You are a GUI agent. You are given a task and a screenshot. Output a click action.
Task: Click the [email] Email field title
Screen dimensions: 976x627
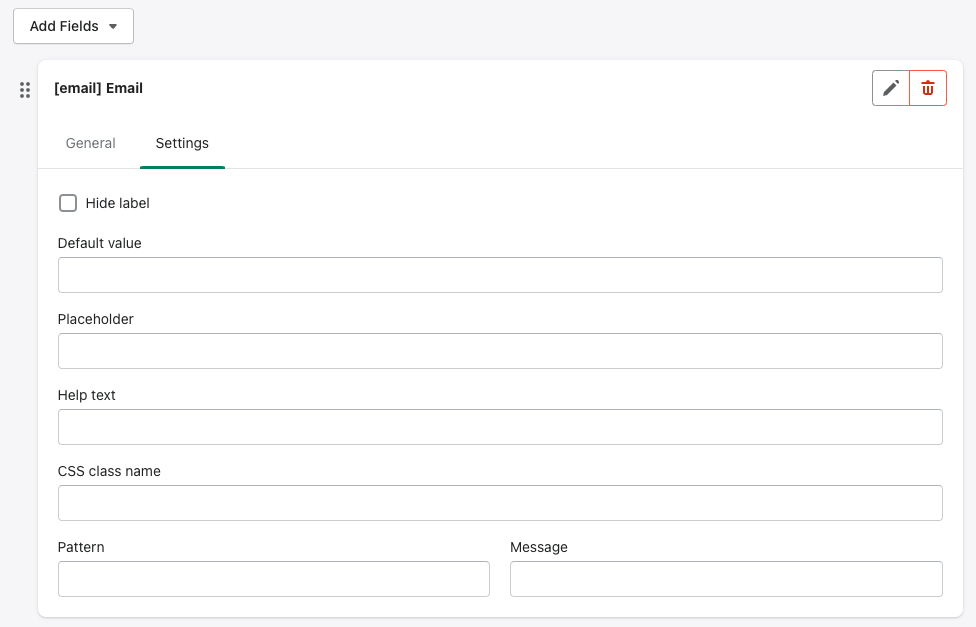[98, 88]
